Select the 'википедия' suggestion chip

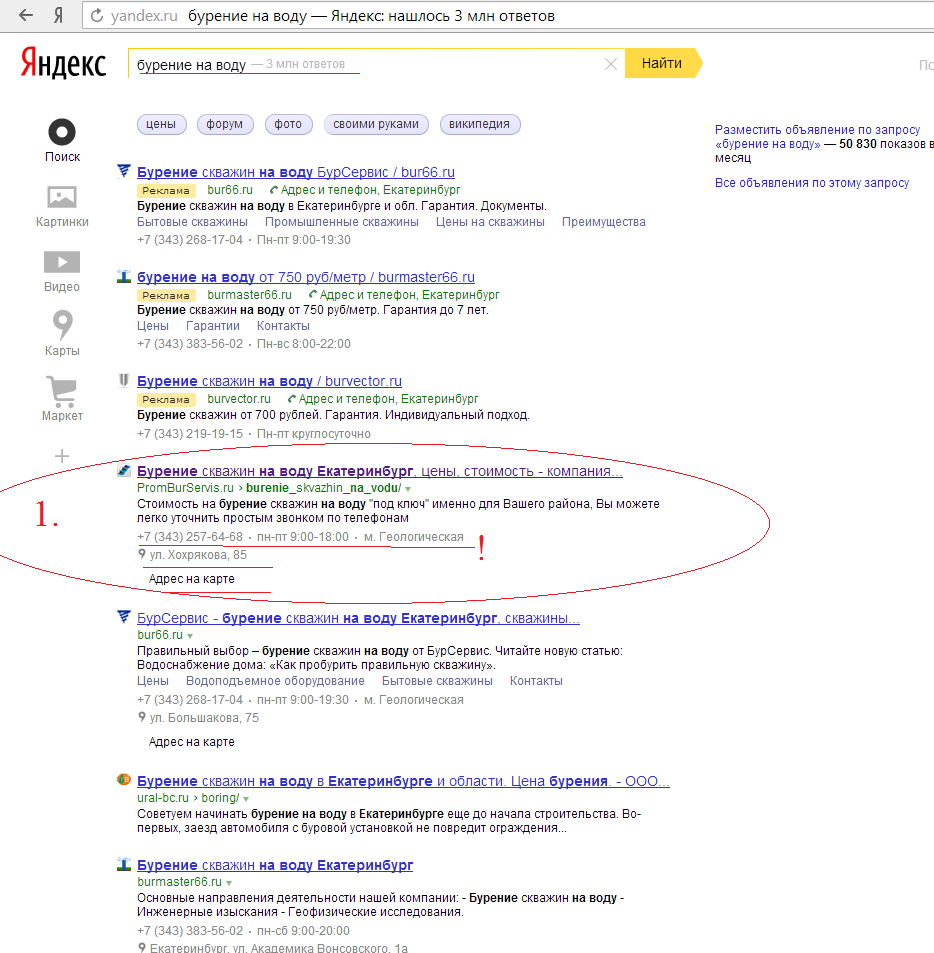pos(479,124)
